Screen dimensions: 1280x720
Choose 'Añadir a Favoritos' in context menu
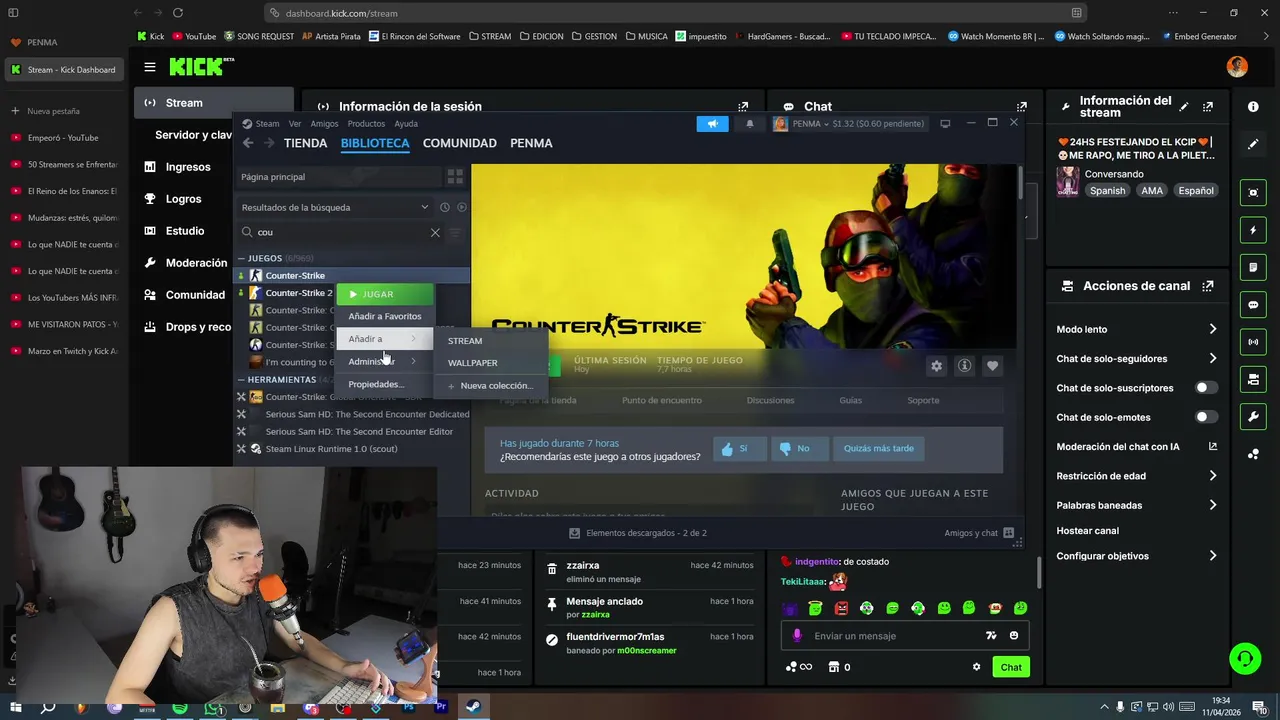(385, 316)
